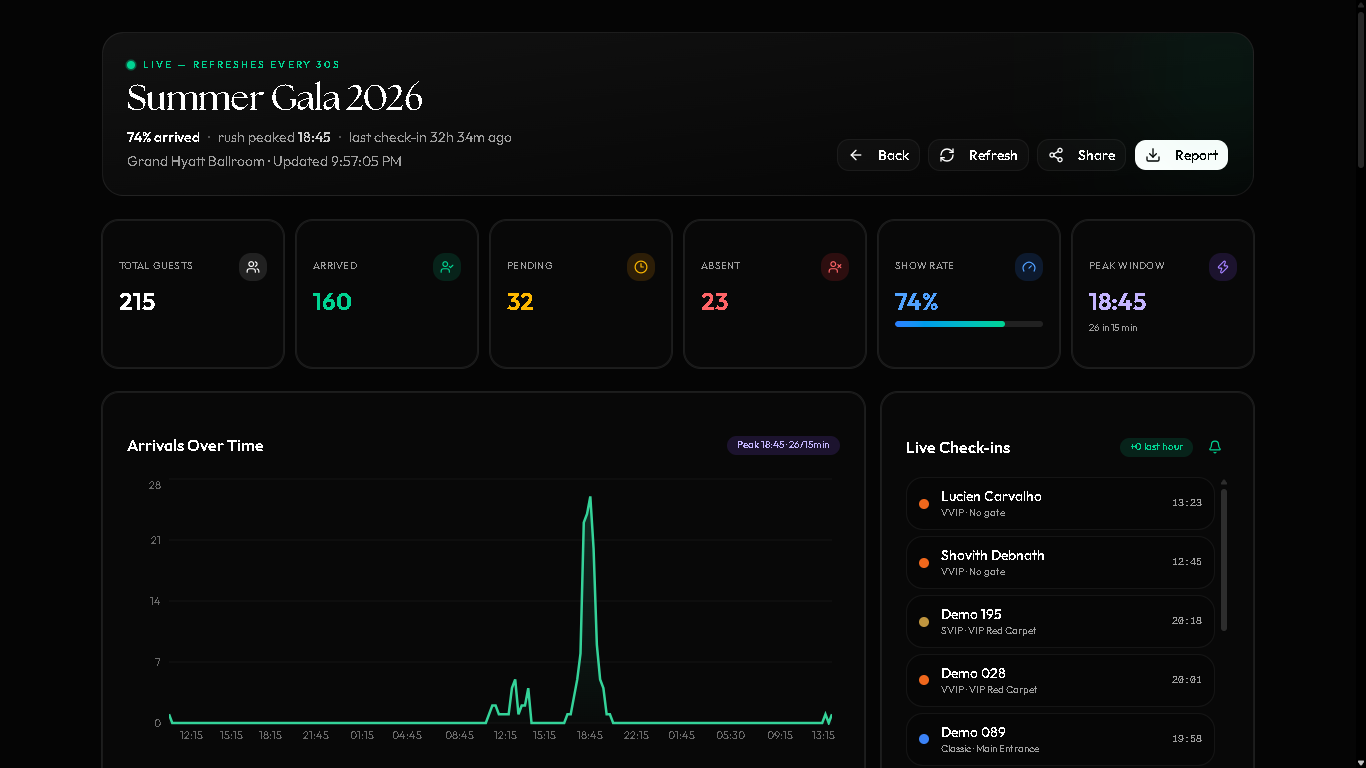This screenshot has width=1366, height=768.
Task: Click the Pending value 32
Action: pos(520,302)
